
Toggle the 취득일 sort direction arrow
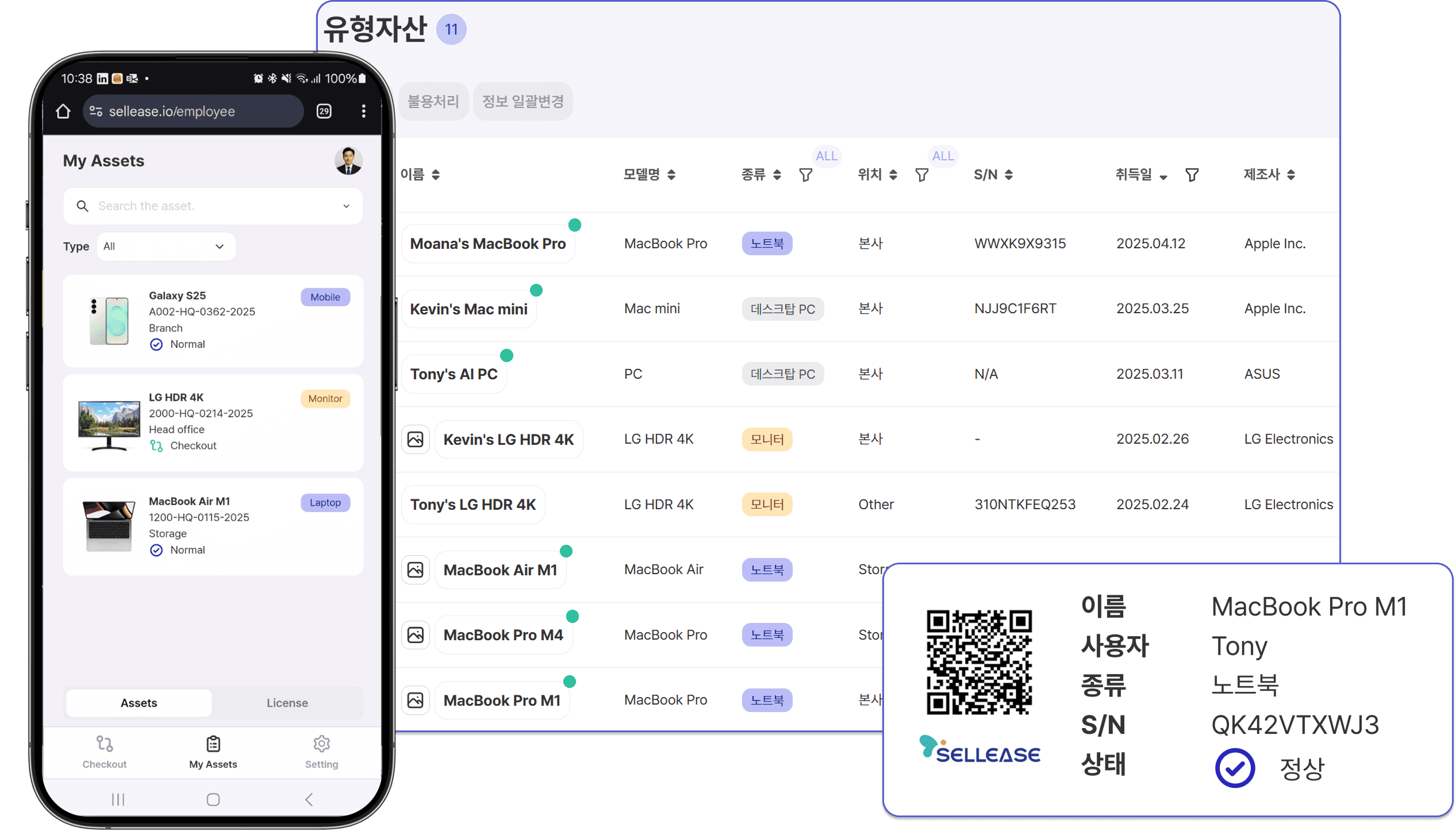1163,177
